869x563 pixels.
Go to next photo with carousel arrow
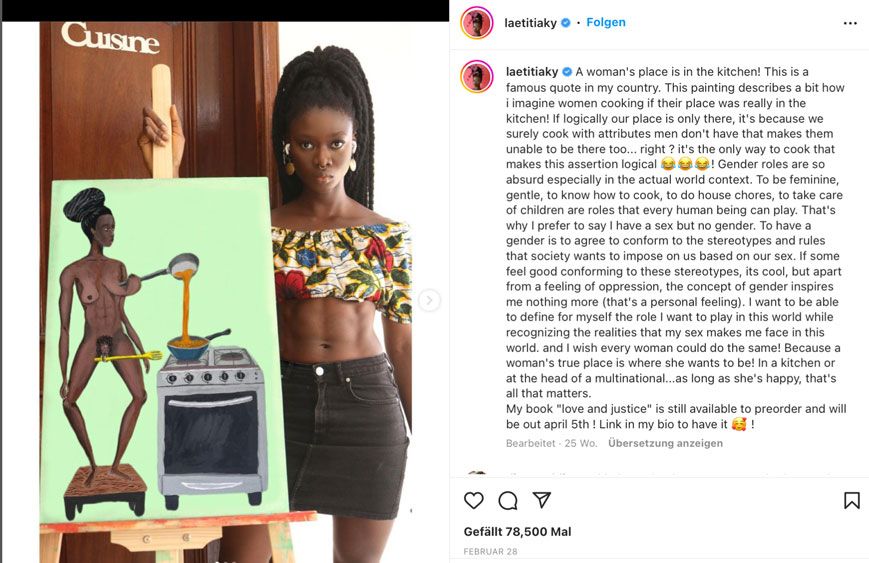coord(429,300)
